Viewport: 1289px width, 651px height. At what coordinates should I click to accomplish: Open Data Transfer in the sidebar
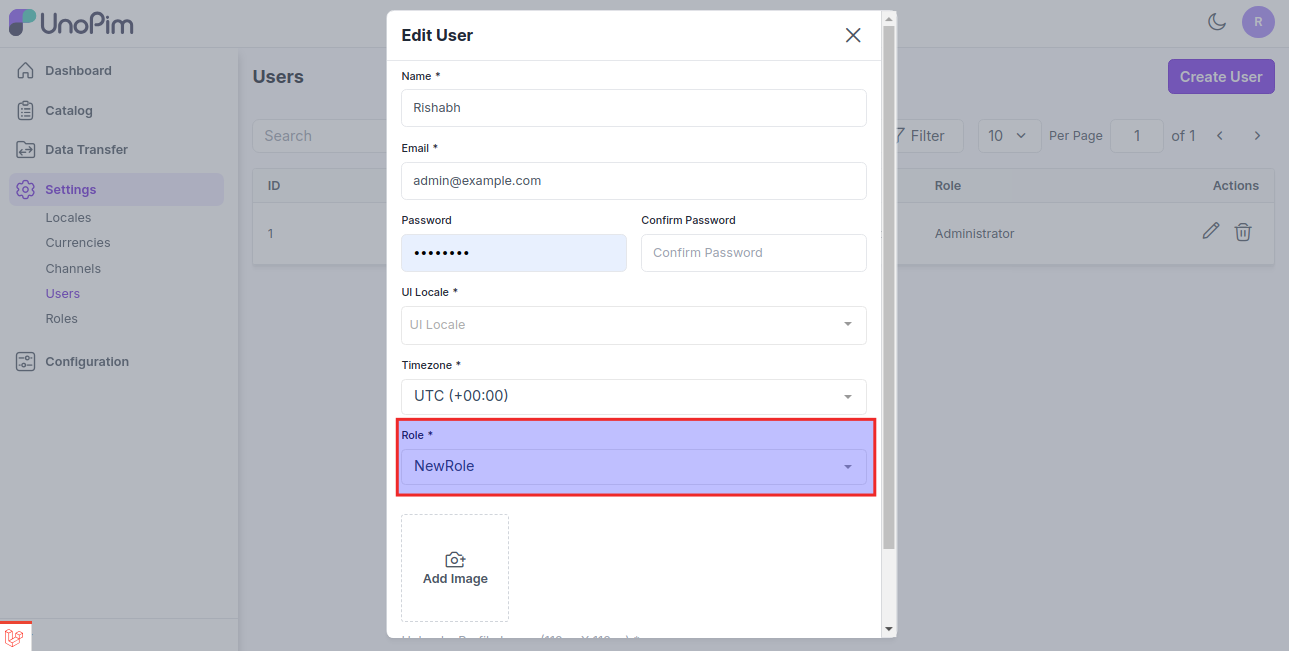[x=86, y=150]
